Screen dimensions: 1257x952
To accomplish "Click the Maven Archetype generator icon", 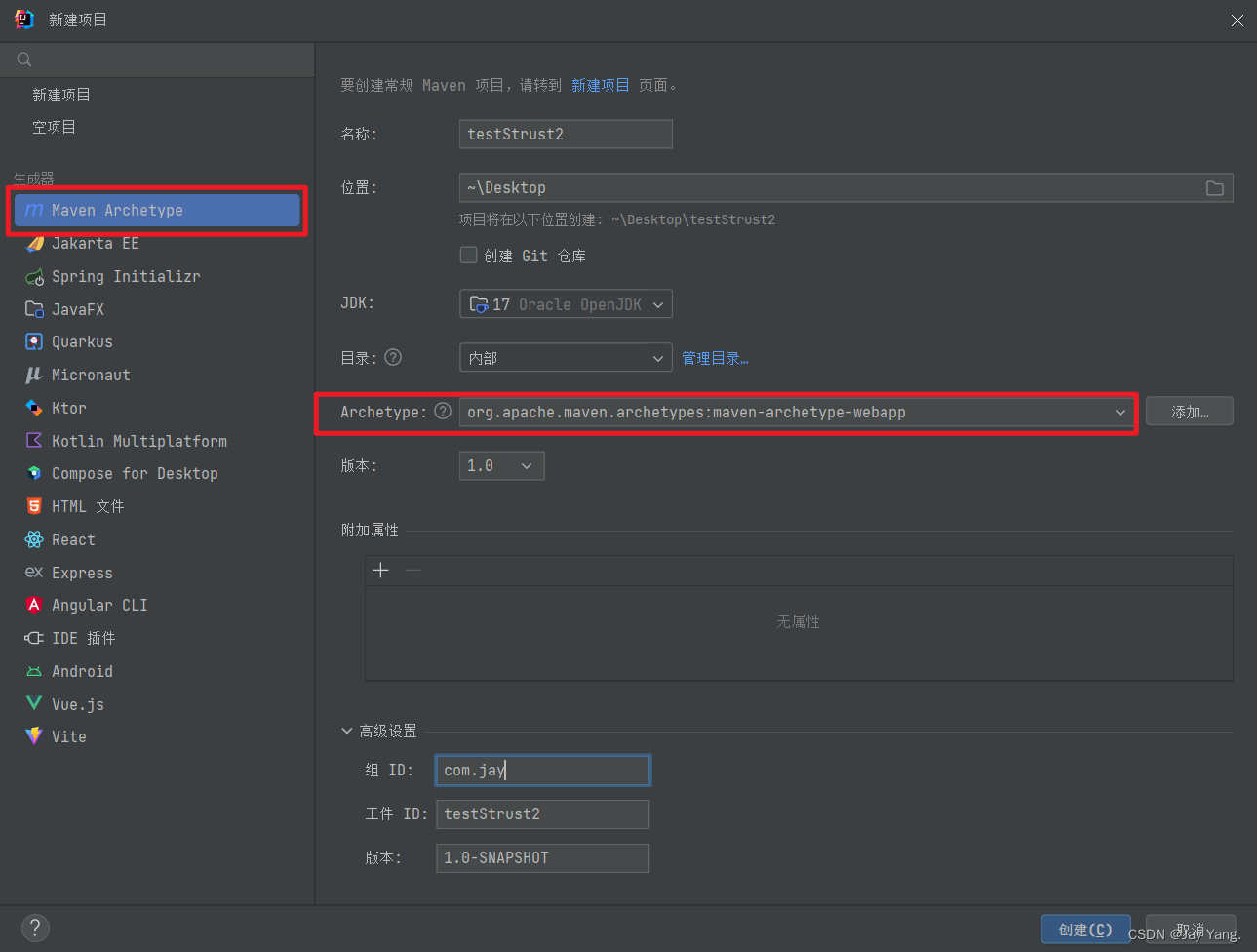I will click(x=34, y=211).
